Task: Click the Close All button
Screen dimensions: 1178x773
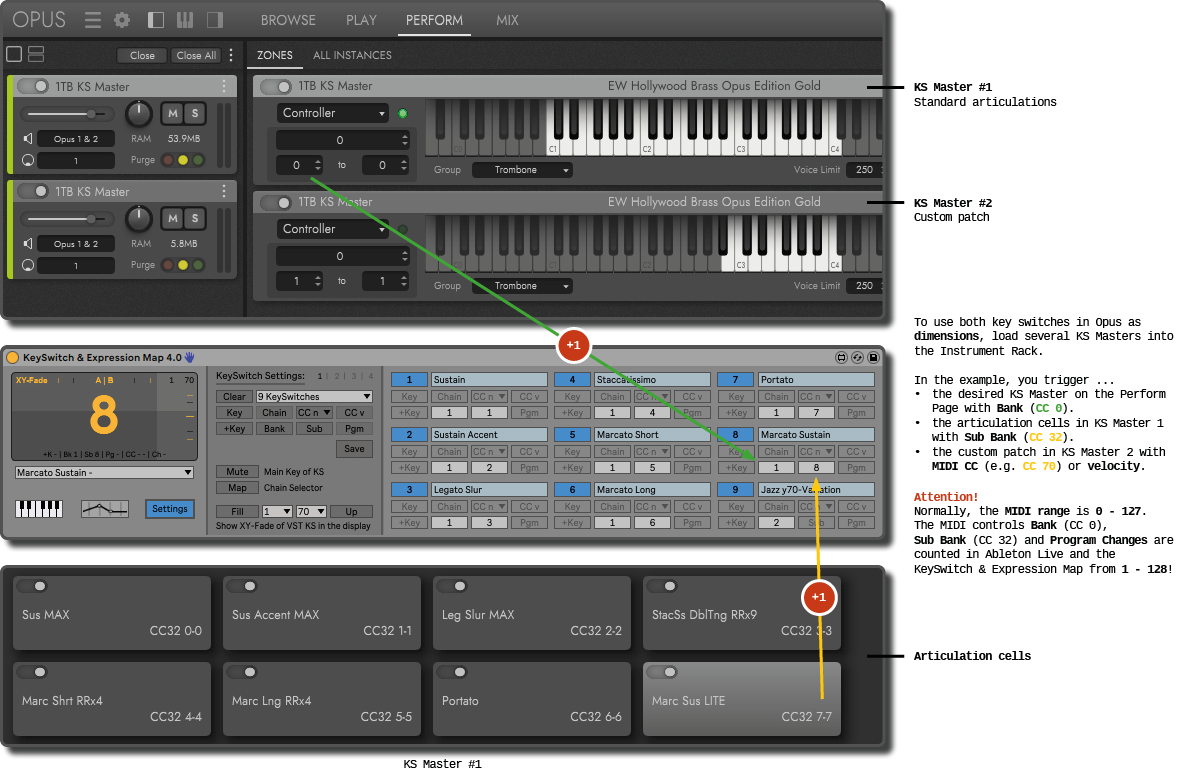Action: 196,55
